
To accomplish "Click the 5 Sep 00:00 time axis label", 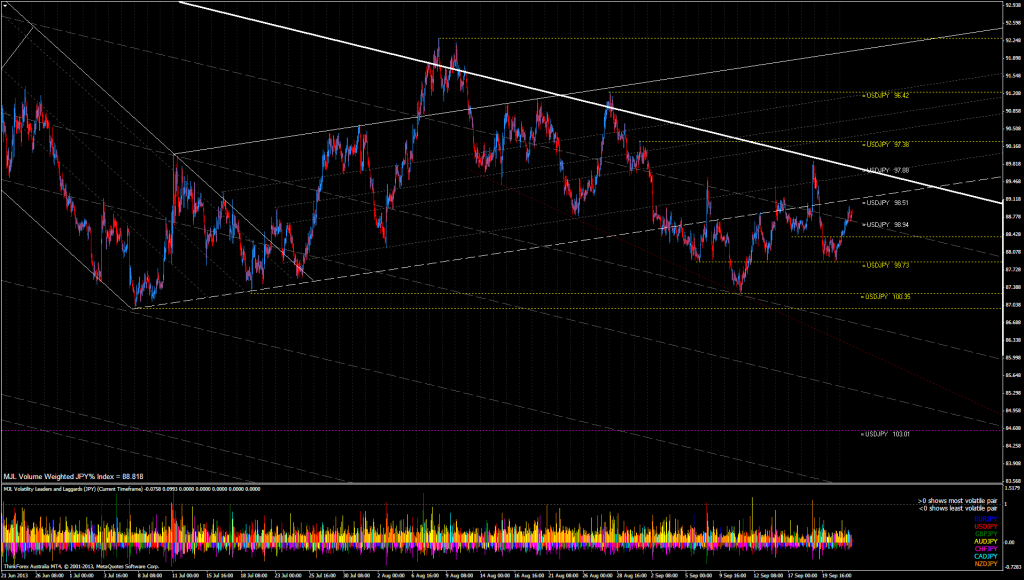I will click(x=698, y=576).
